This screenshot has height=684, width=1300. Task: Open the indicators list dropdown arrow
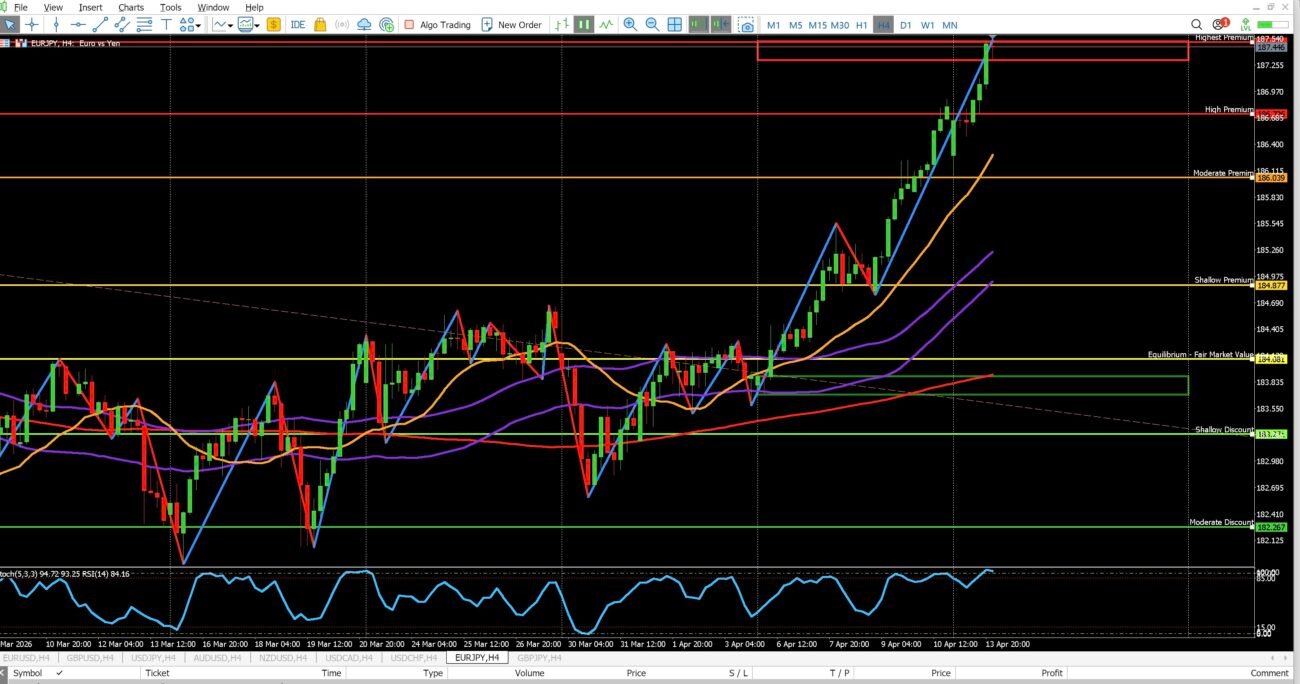(x=230, y=25)
